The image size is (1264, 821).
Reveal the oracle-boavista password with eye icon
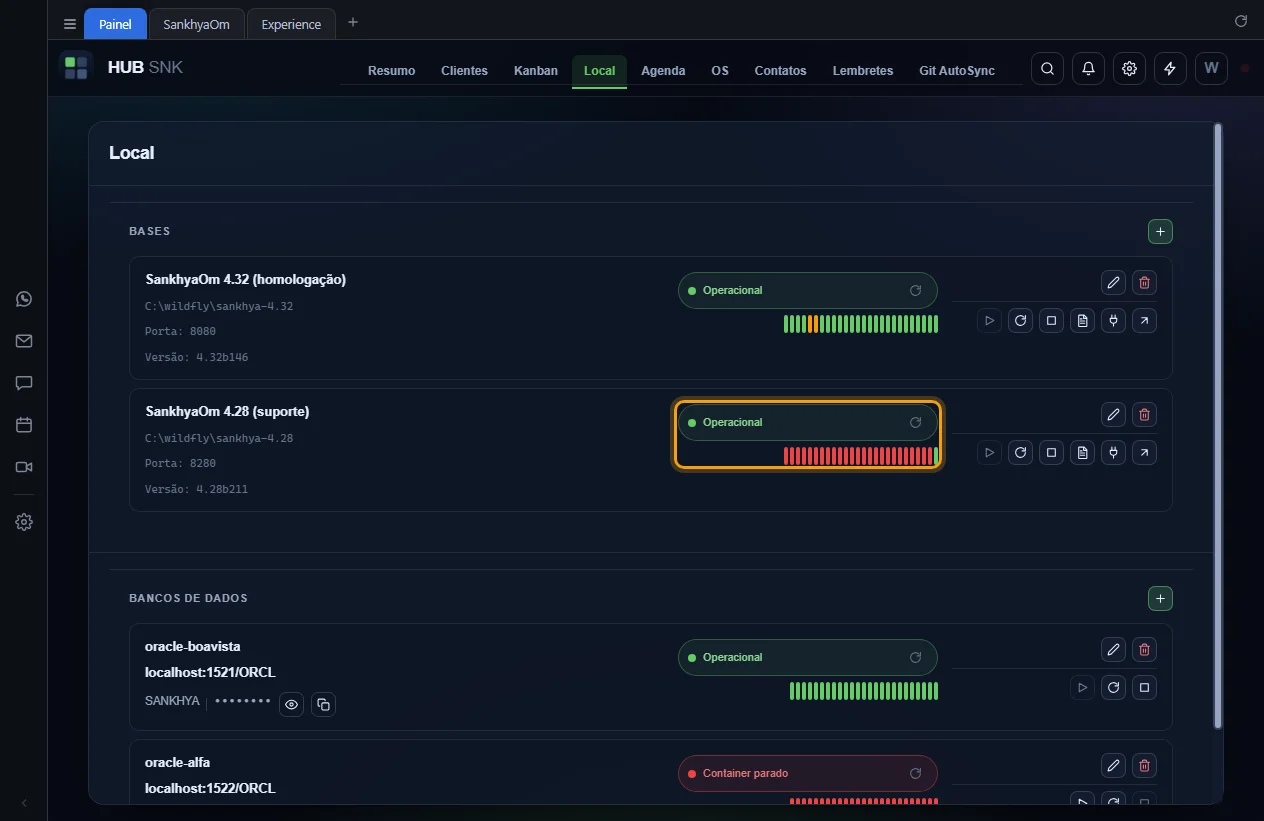coord(291,705)
